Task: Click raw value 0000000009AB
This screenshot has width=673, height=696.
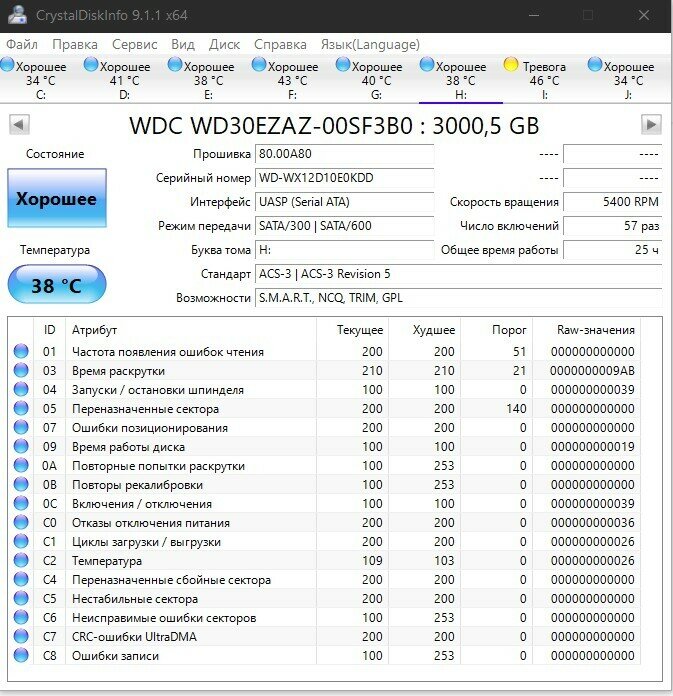Action: 592,371
